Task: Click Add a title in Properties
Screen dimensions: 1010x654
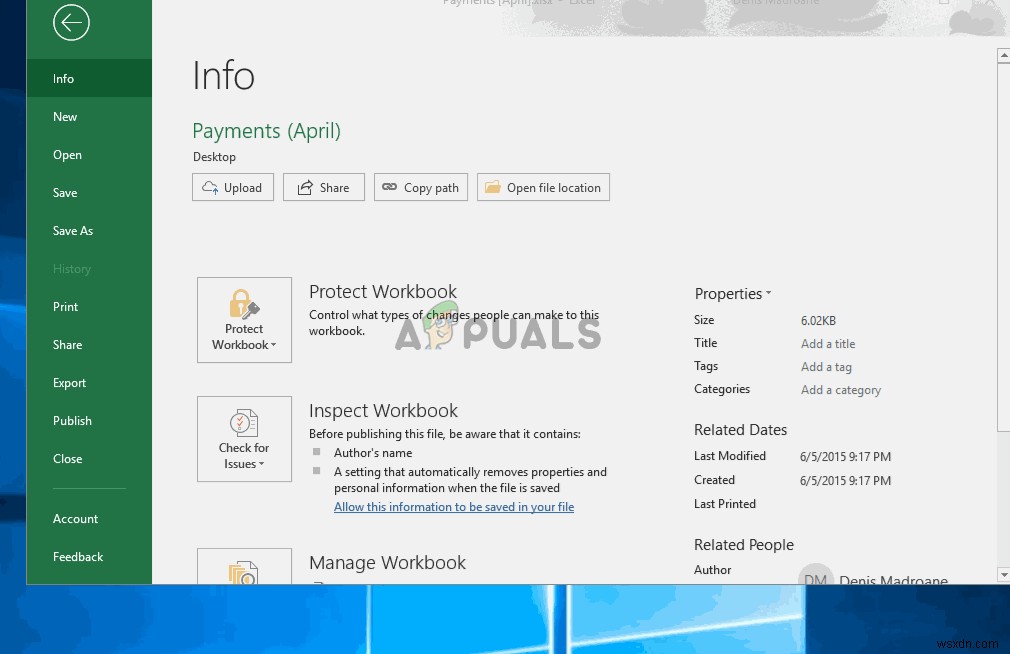Action: tap(827, 343)
